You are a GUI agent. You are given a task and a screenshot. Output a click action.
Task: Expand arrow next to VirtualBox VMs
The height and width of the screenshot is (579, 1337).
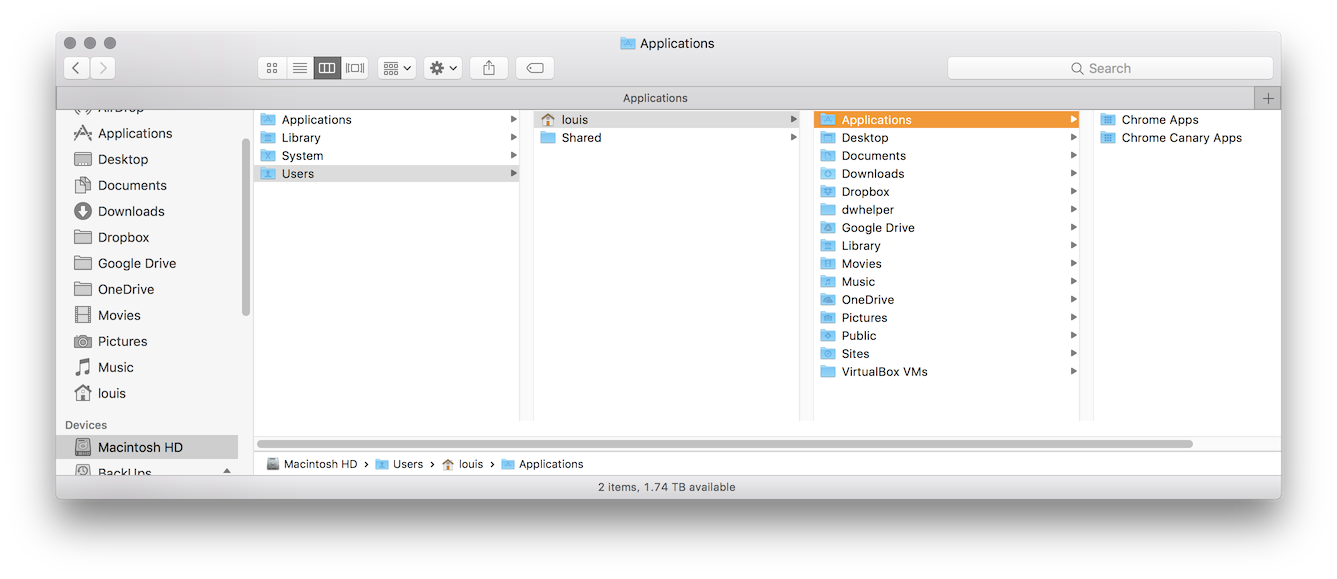(x=1074, y=371)
